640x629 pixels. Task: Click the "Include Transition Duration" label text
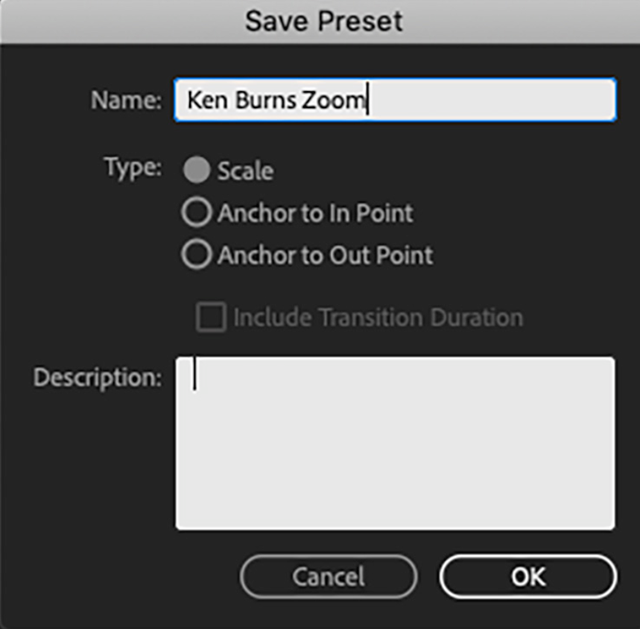coord(378,318)
